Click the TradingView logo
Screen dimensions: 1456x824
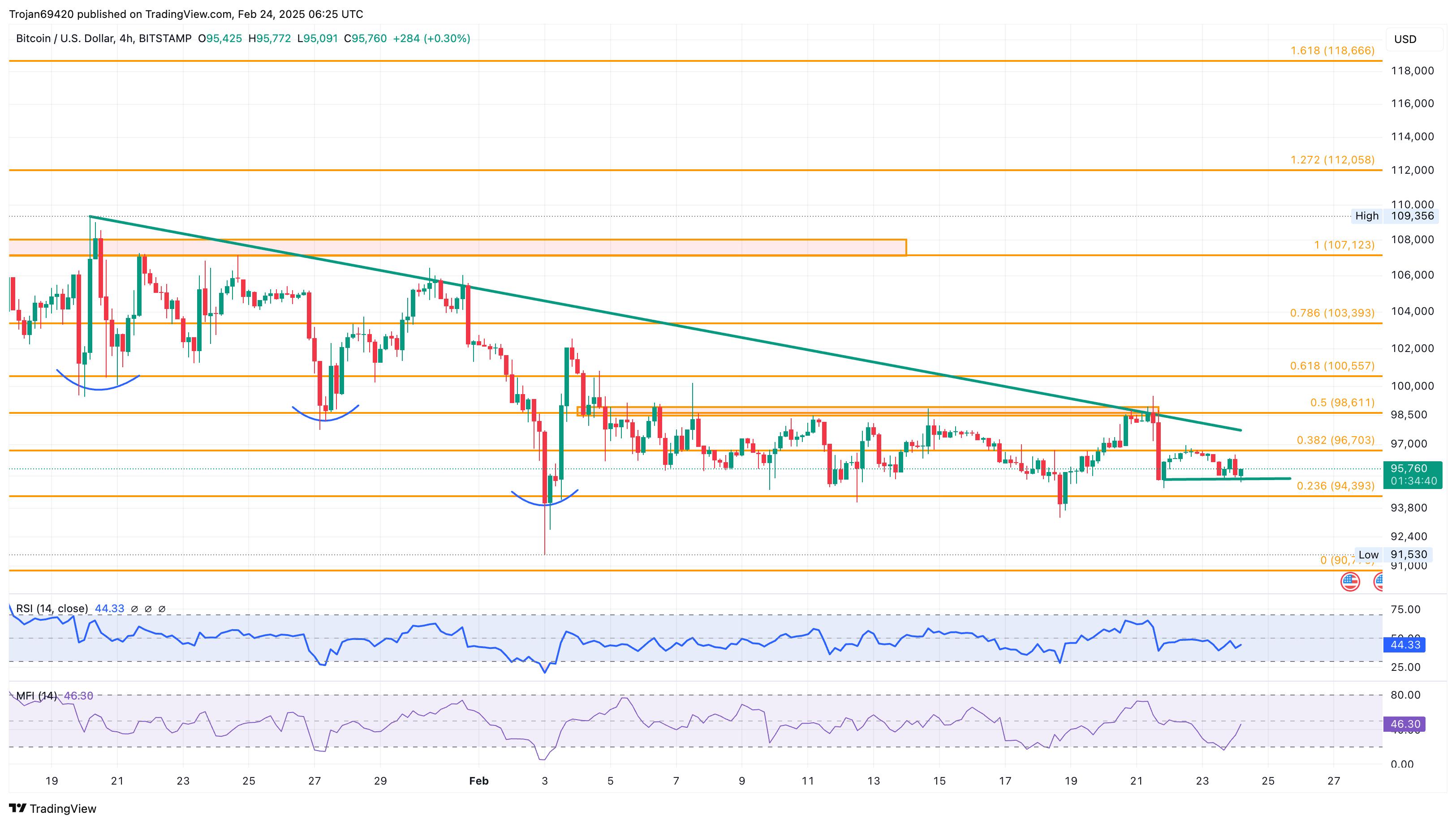pos(53,809)
